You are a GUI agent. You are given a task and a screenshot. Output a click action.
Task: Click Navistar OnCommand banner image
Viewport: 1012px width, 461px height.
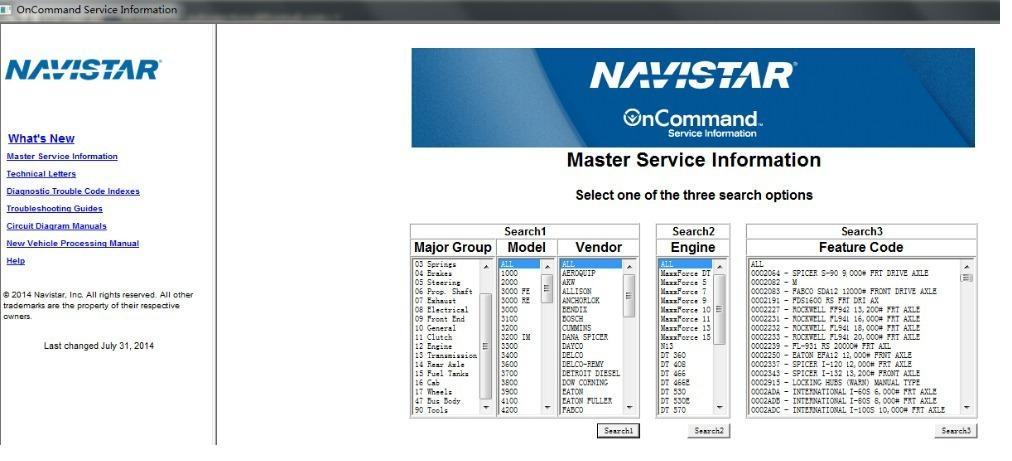693,97
